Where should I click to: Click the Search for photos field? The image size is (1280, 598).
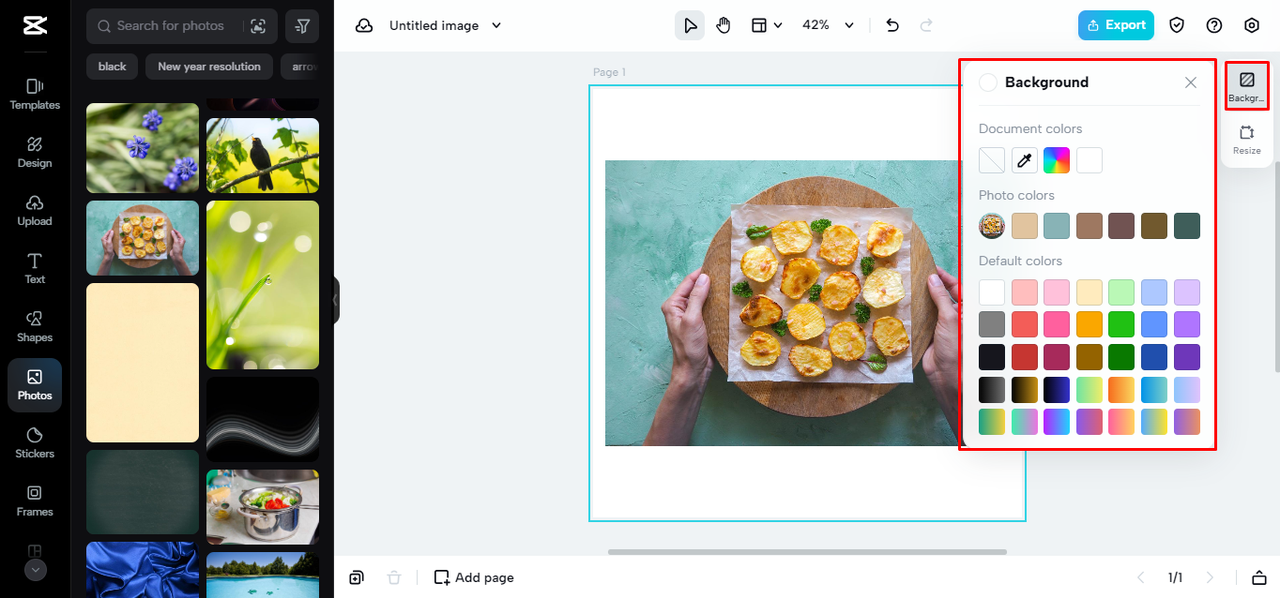[180, 26]
